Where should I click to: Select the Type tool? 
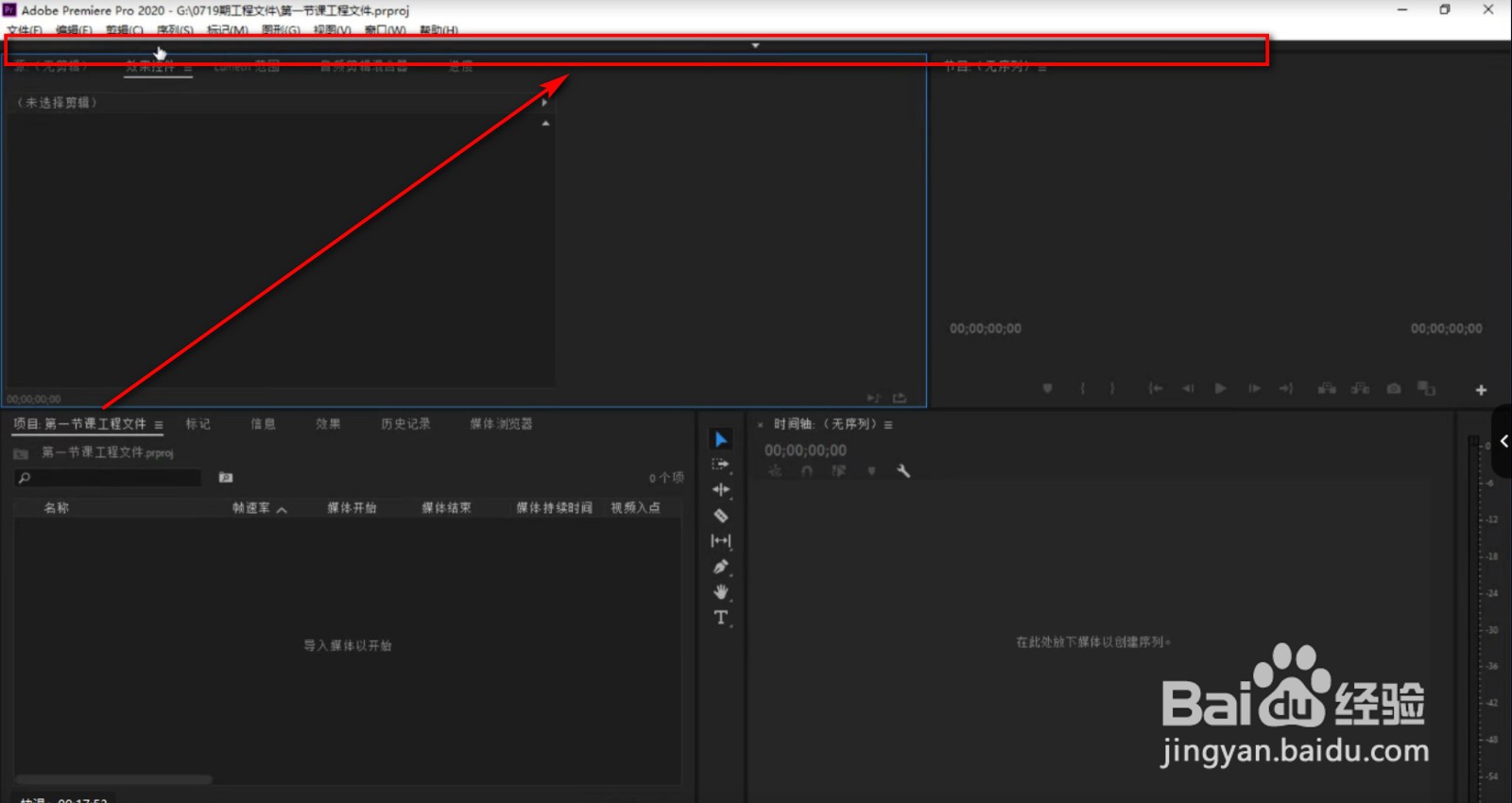click(721, 618)
